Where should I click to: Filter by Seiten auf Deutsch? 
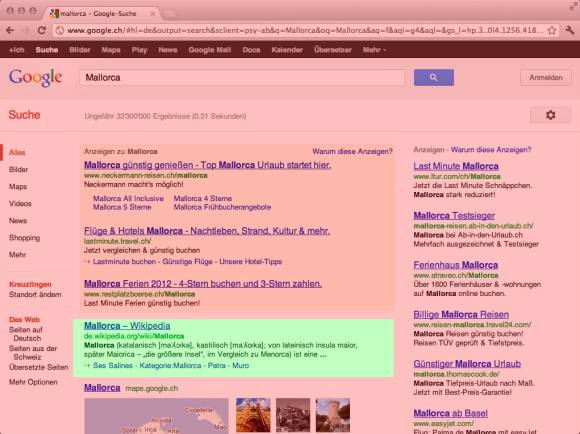click(x=26, y=334)
